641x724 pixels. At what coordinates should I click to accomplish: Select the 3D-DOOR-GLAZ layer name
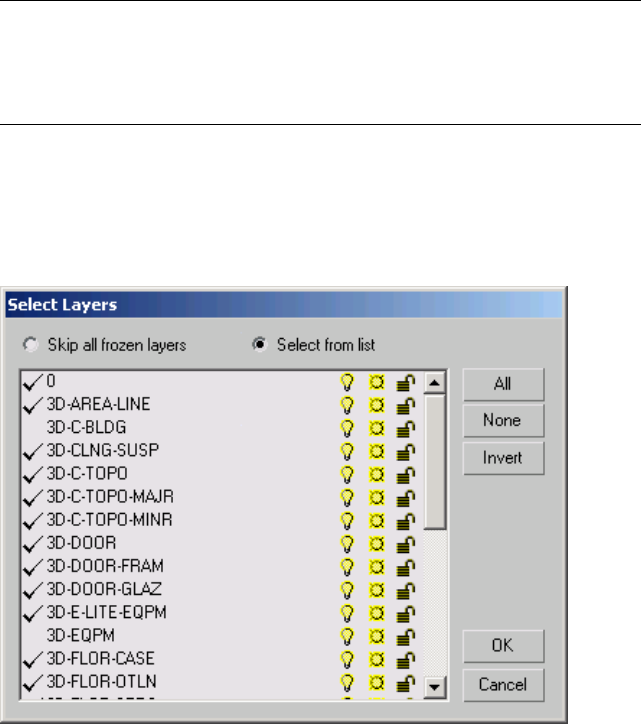click(104, 589)
